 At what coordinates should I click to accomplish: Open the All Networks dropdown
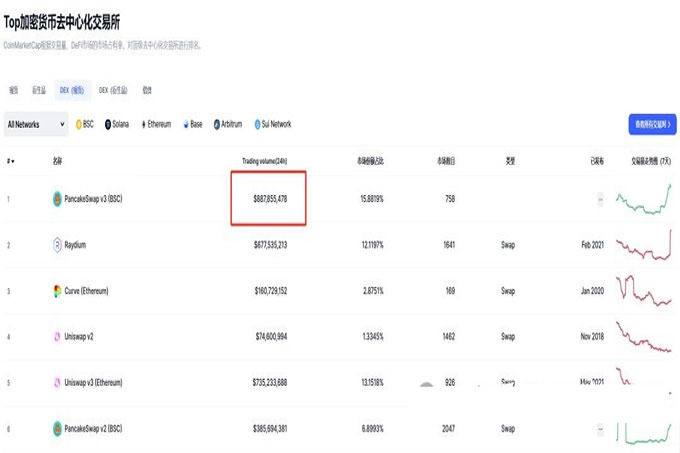tap(35, 125)
